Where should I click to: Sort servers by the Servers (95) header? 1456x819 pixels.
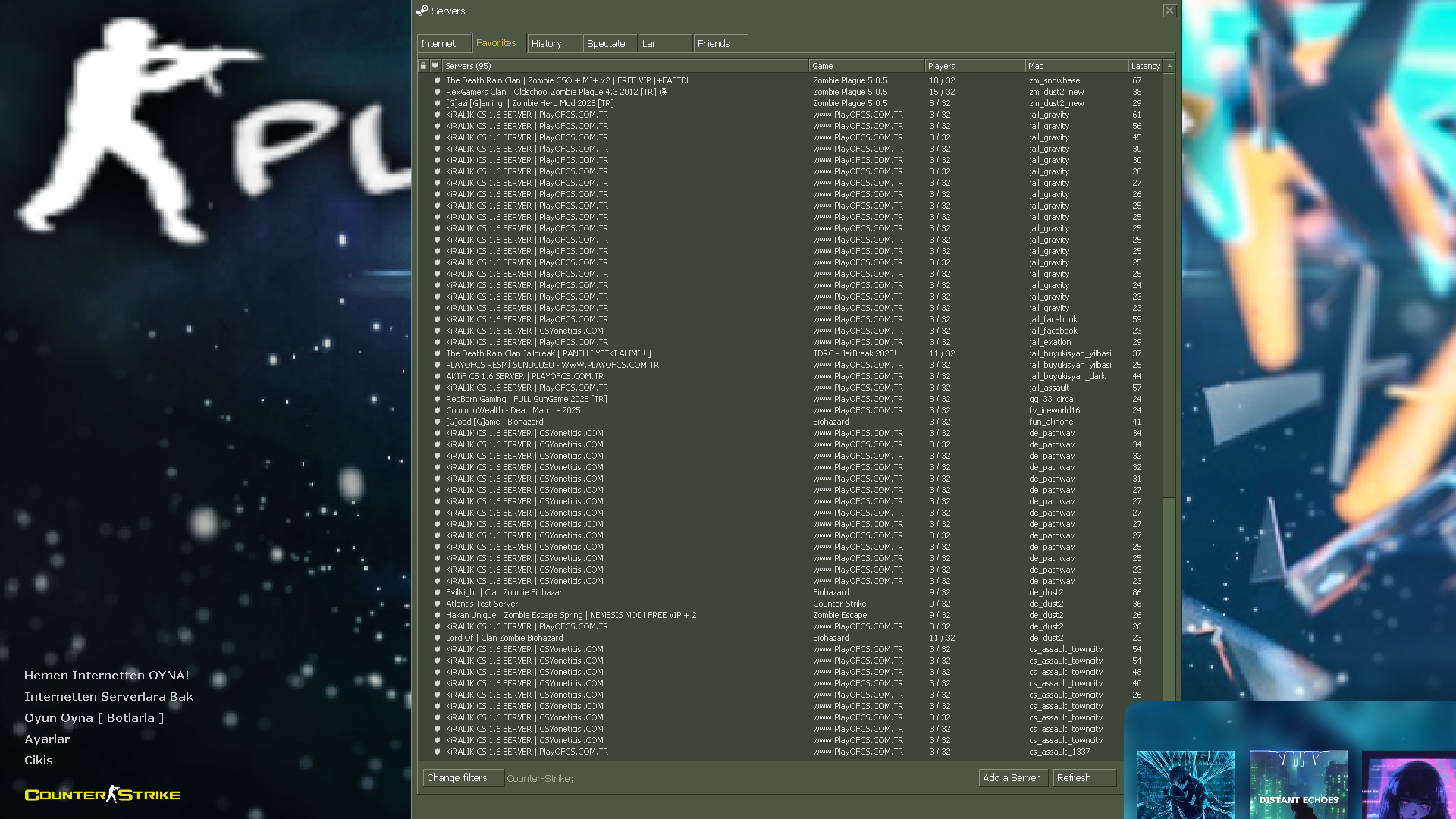coord(626,66)
